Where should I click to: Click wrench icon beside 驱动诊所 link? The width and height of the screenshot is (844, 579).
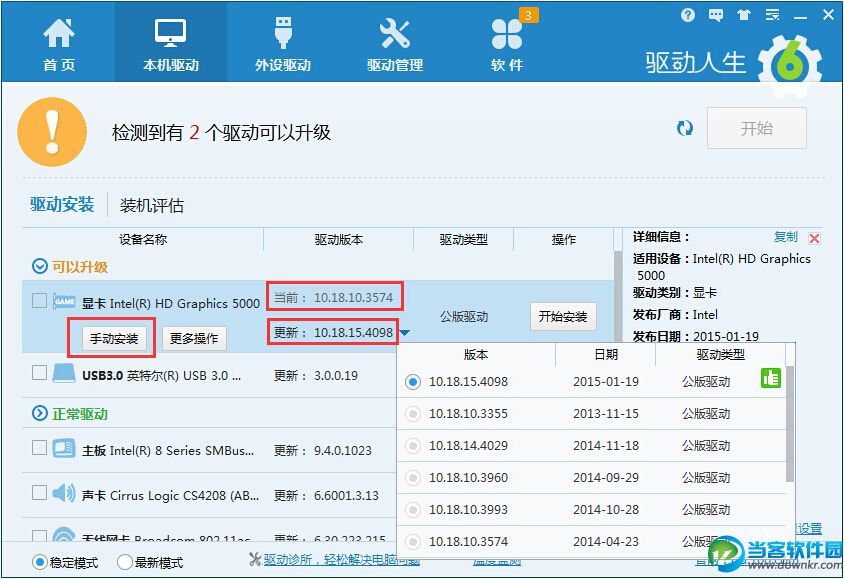(255, 560)
